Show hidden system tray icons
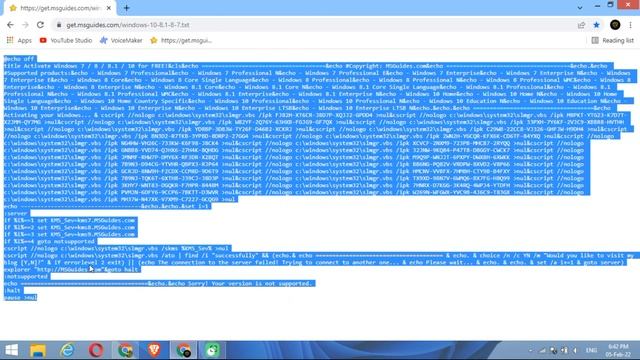Image resolution: width=640 pixels, height=360 pixels. tap(531, 350)
